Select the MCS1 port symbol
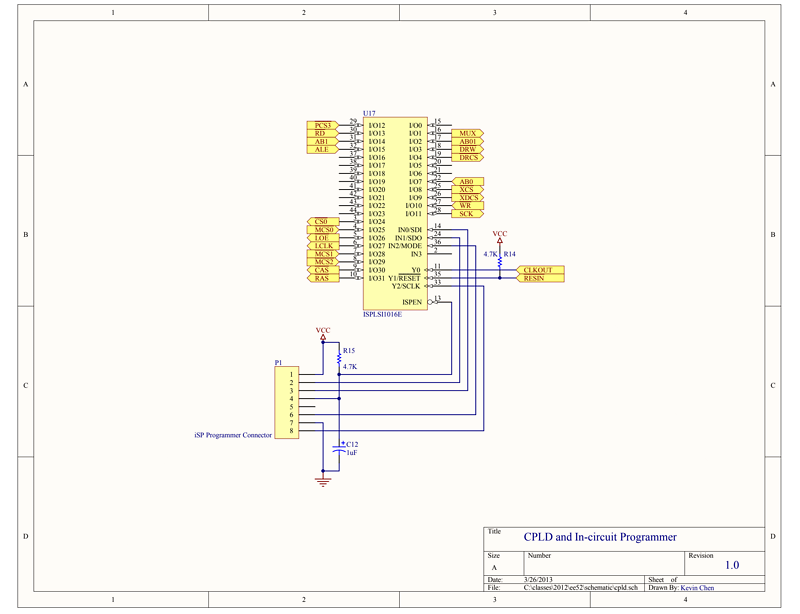800x614 pixels. (x=322, y=254)
